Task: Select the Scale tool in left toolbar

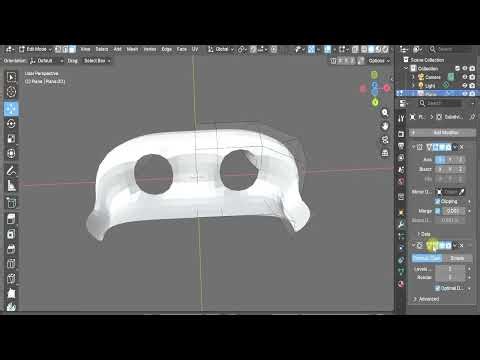Action: click(x=11, y=139)
